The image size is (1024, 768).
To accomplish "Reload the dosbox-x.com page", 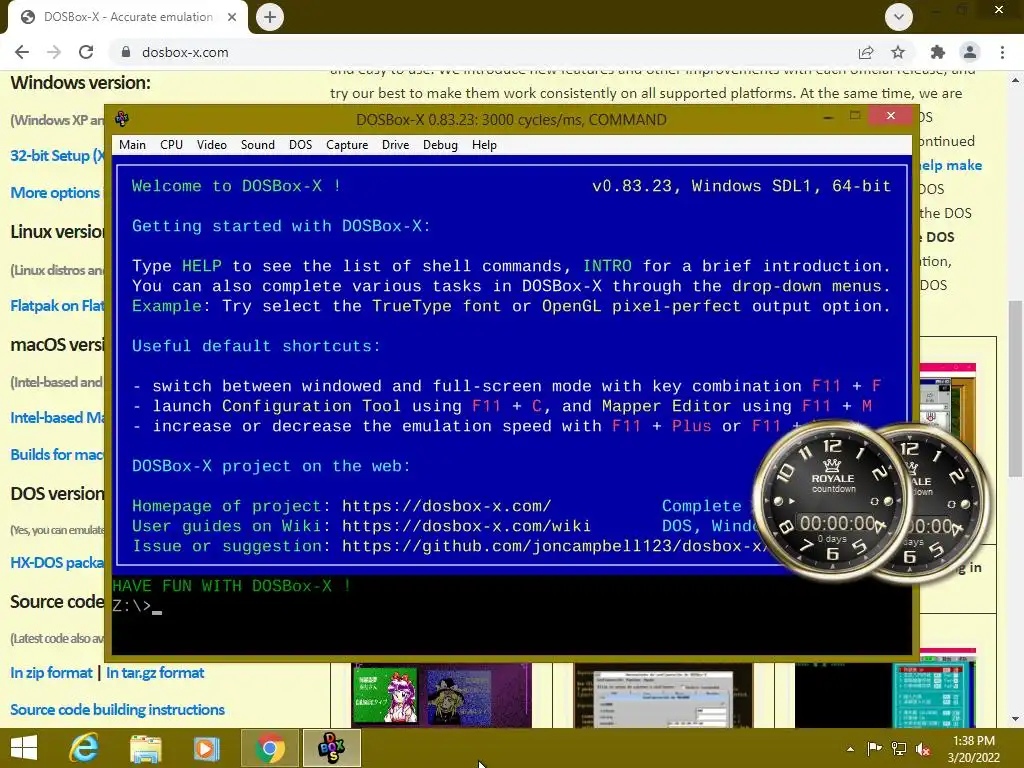I will pos(86,52).
